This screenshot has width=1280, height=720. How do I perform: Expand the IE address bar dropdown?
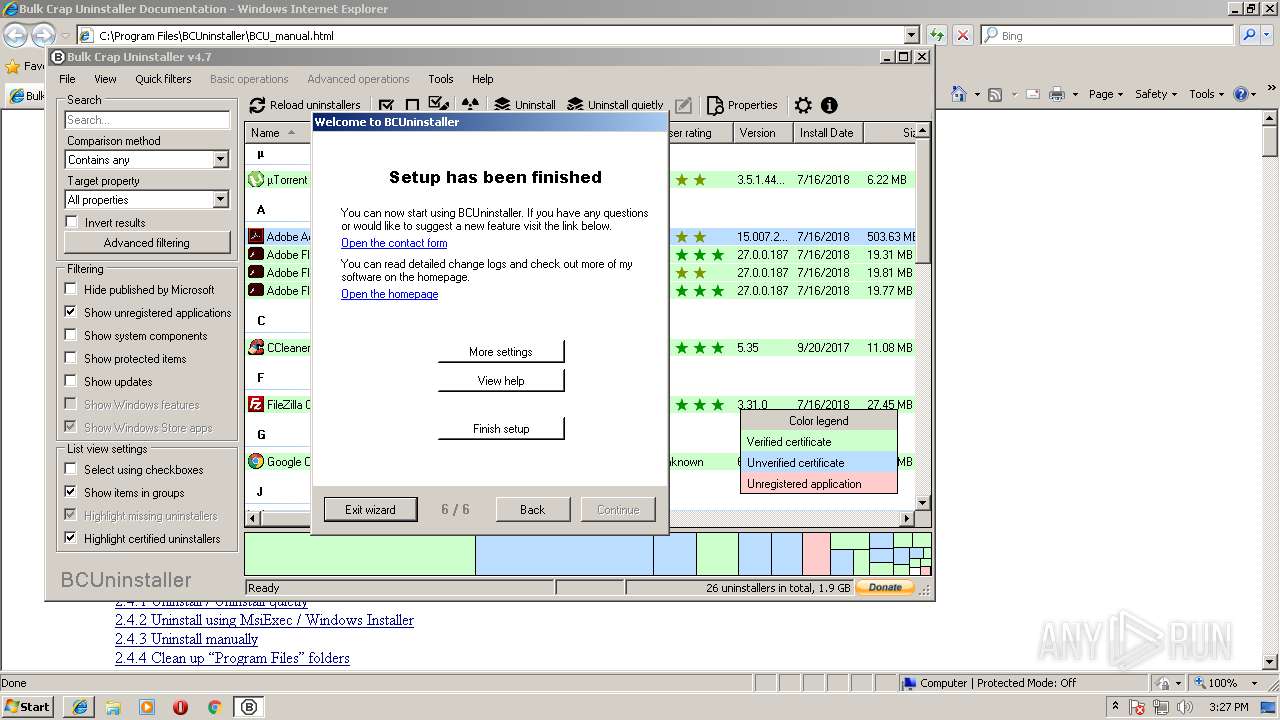coord(911,35)
